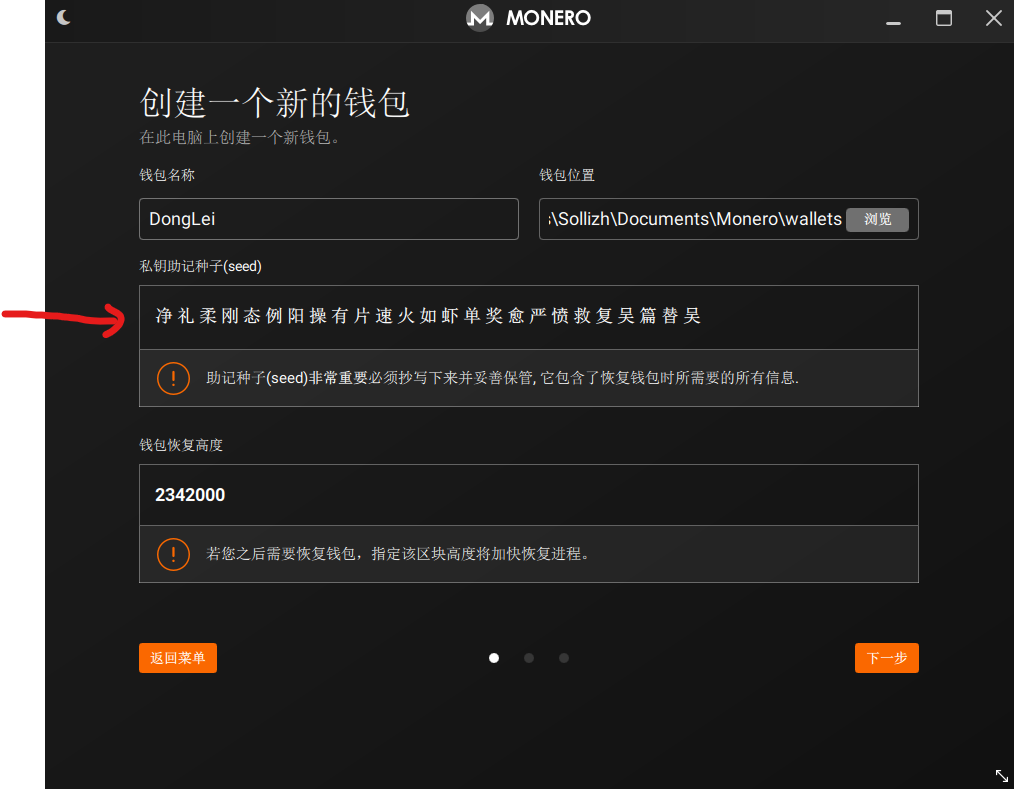Screen dimensions: 1014x789
Task: Click the warning icon under the seed
Action: point(173,378)
